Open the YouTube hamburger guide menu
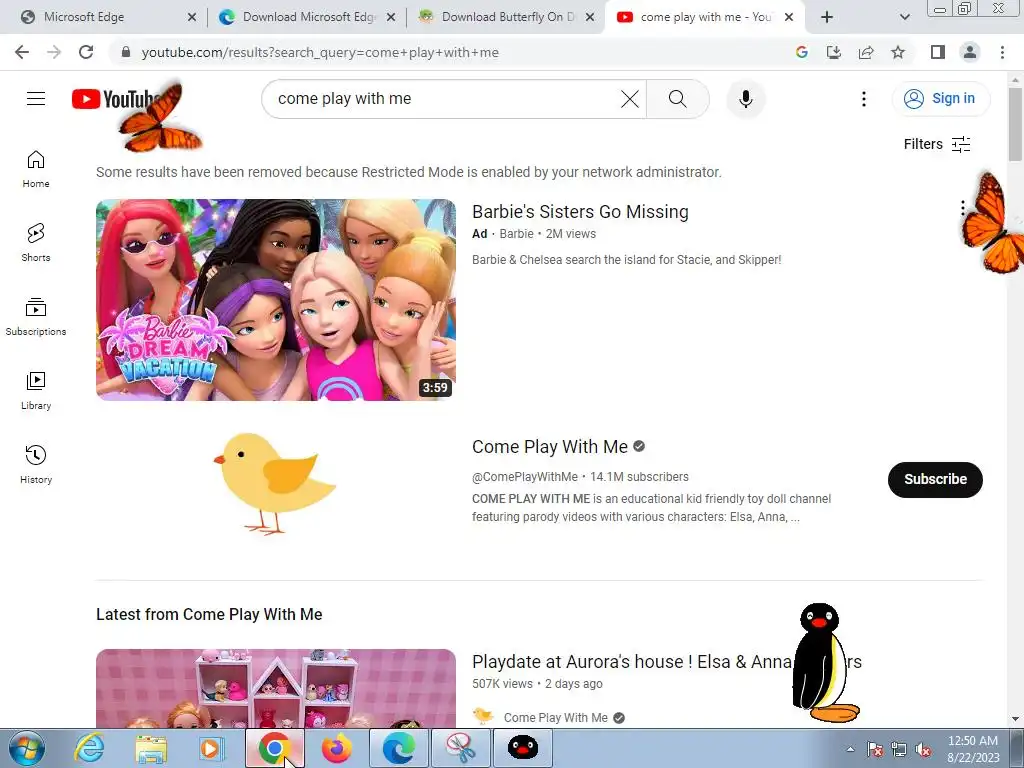Image resolution: width=1024 pixels, height=768 pixels. coord(36,99)
